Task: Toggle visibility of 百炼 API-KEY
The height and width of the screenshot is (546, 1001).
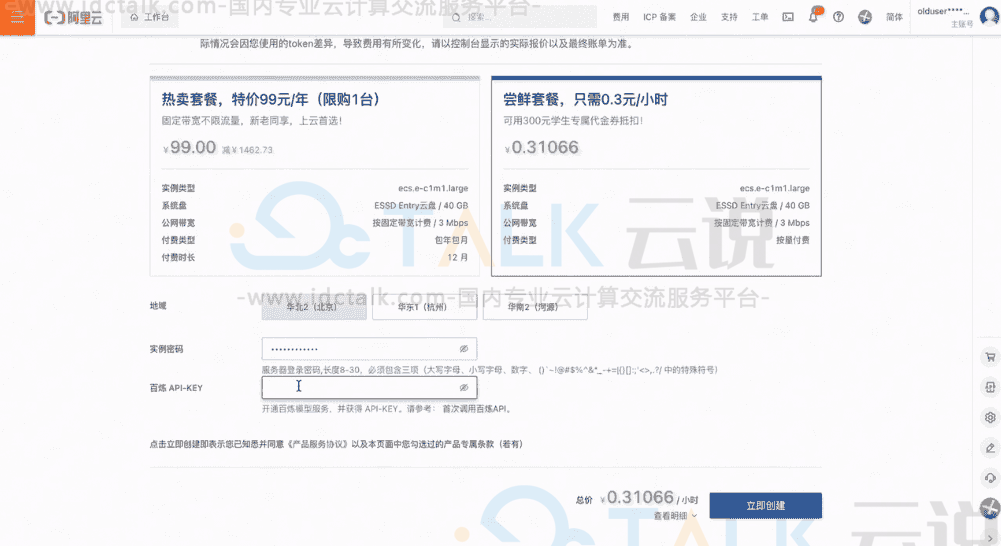Action: click(464, 388)
